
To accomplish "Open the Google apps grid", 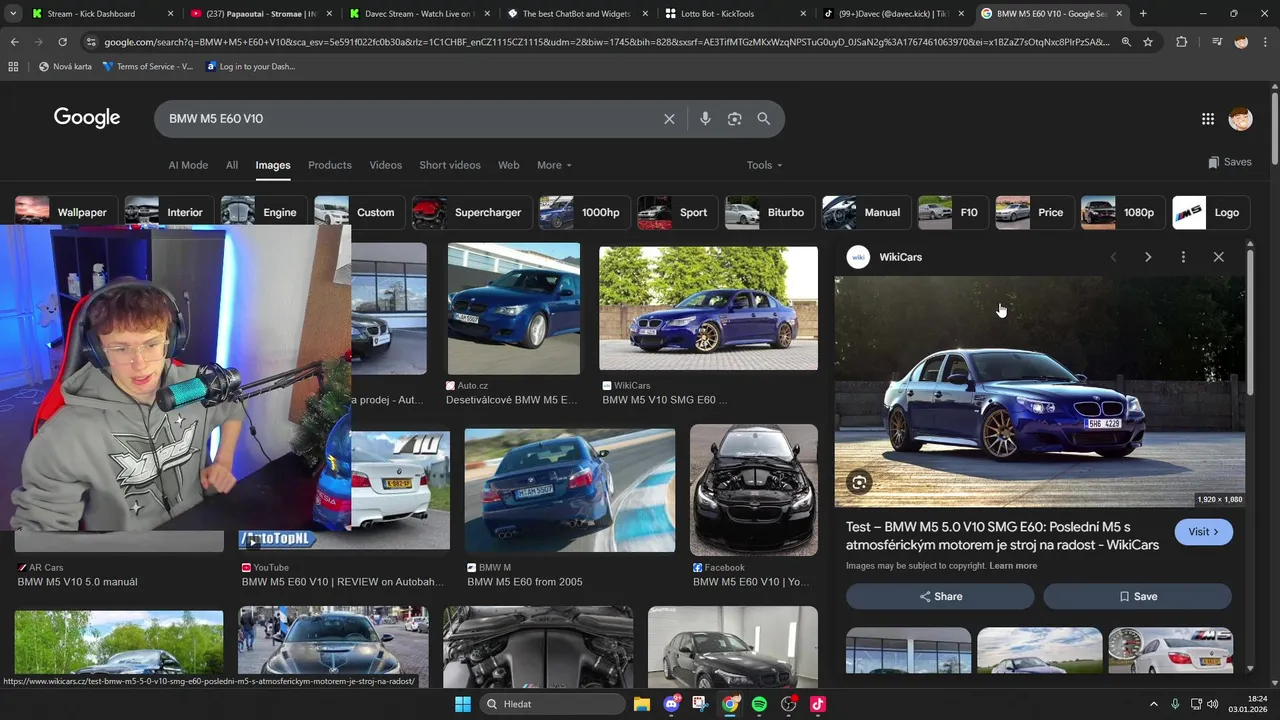I will pos(1208,119).
